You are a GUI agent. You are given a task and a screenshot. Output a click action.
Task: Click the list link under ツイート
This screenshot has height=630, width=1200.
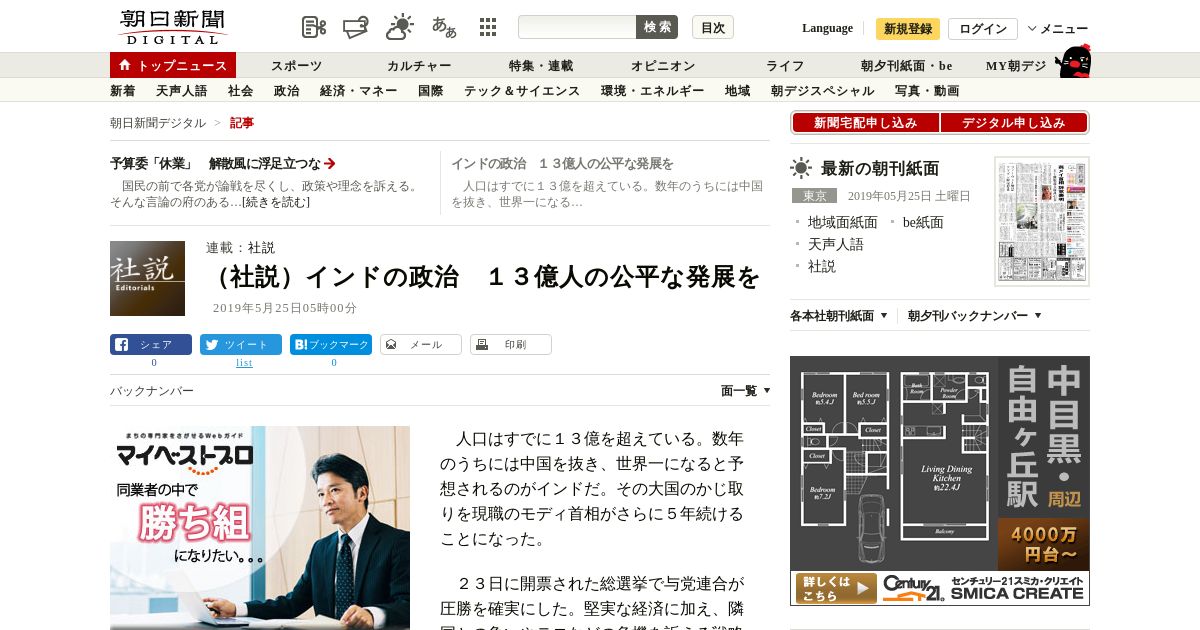(244, 363)
